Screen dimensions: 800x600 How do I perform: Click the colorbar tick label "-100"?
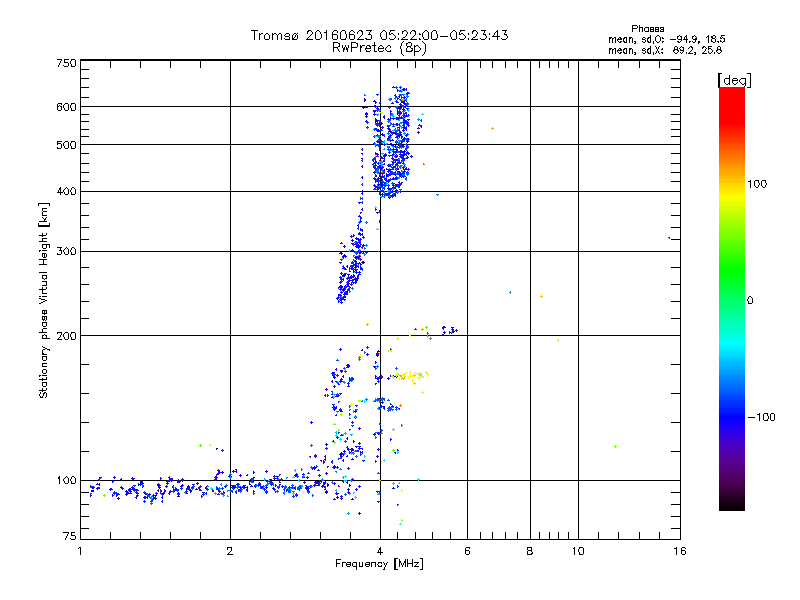point(761,417)
